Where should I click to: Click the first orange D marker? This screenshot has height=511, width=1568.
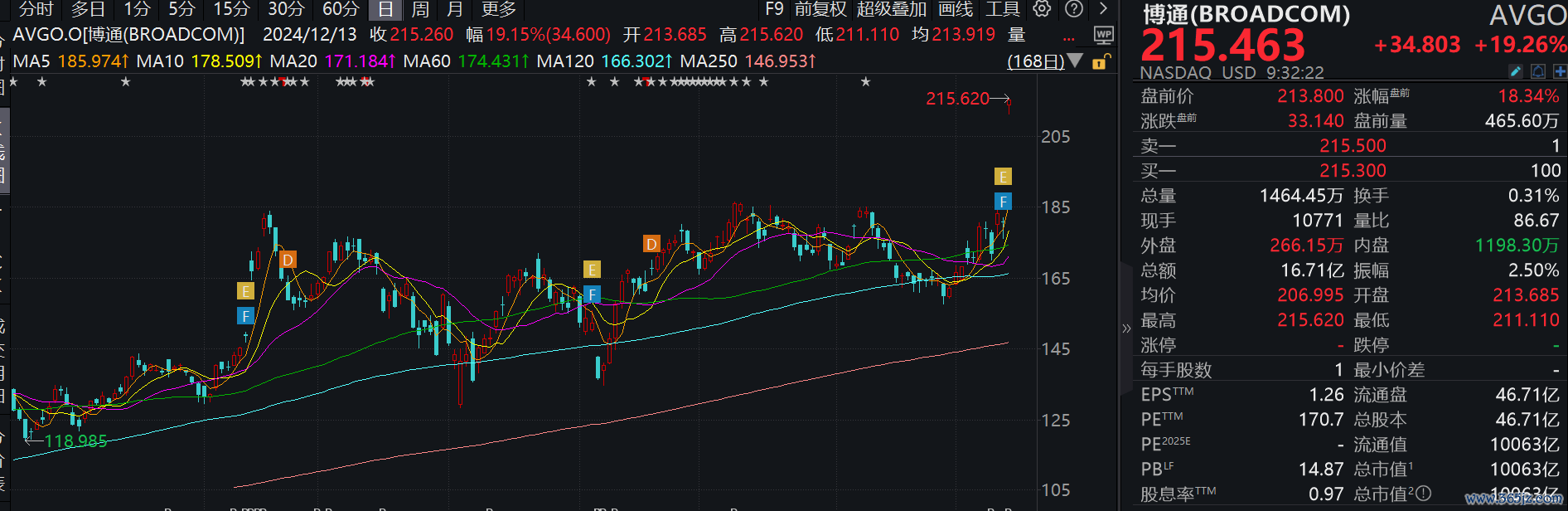tap(288, 260)
